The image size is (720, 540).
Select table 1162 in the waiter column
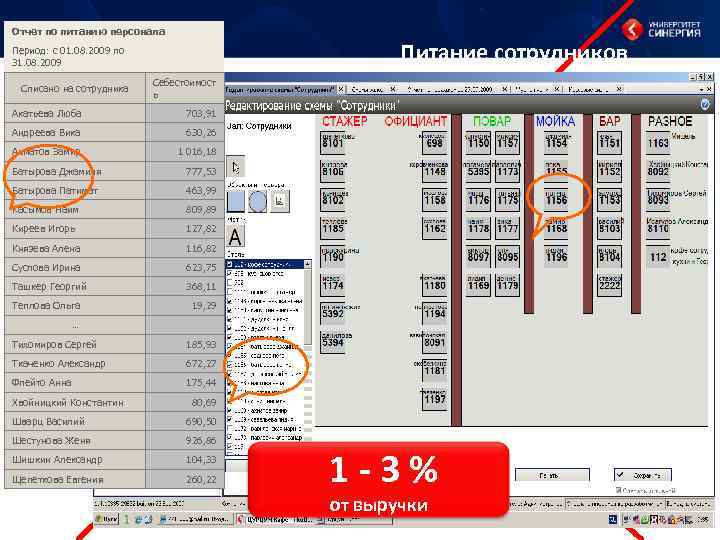pyautogui.click(x=435, y=229)
